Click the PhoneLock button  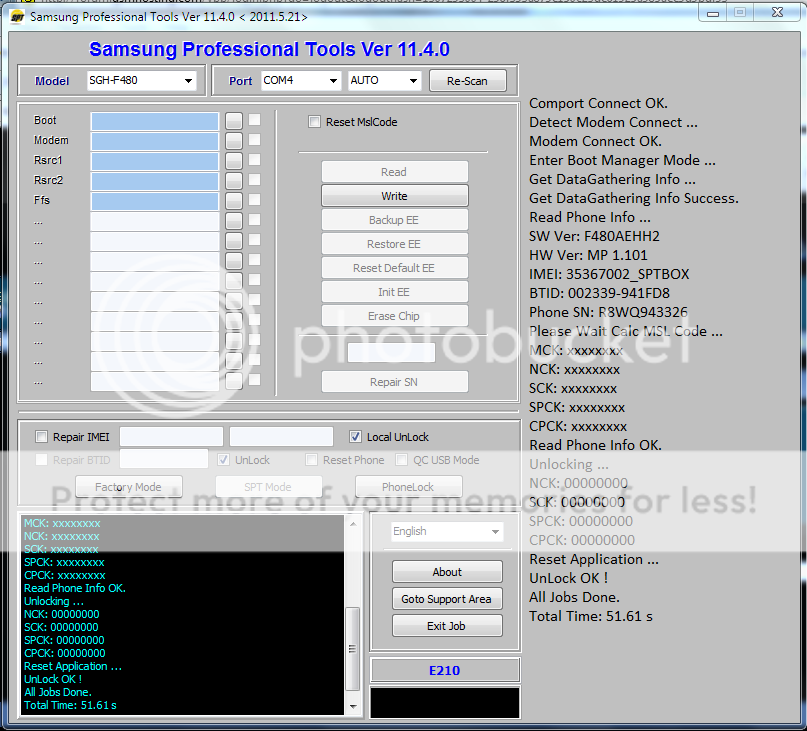coord(409,486)
